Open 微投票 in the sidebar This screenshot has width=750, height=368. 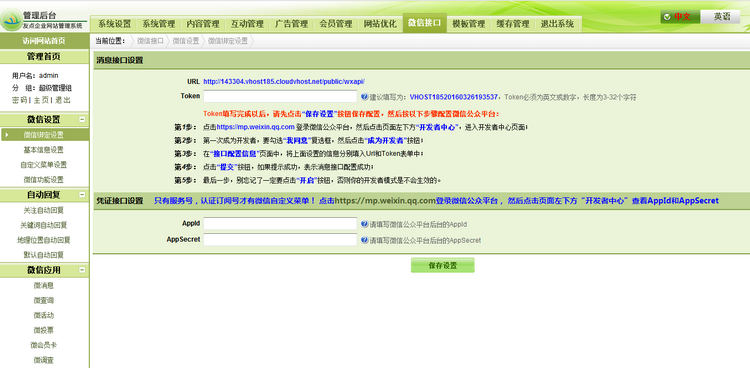[x=44, y=330]
